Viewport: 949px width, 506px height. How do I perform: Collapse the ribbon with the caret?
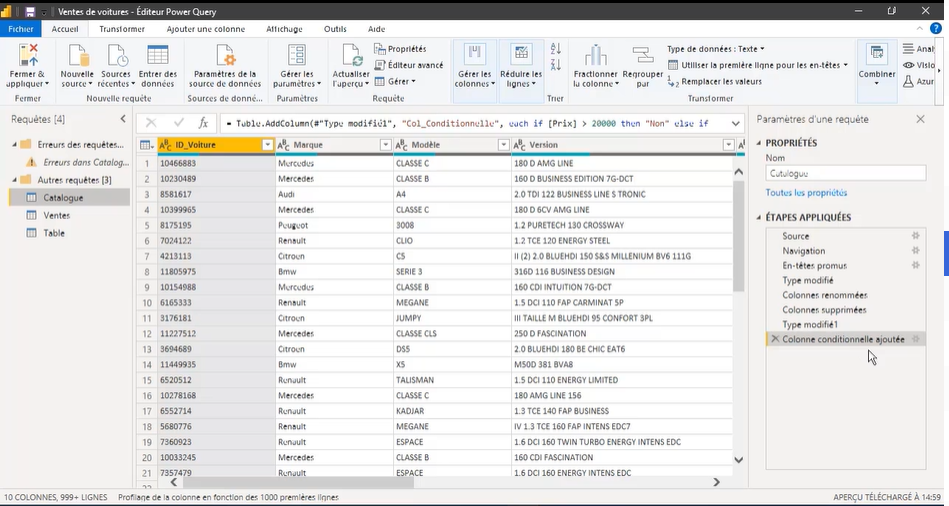coord(920,28)
